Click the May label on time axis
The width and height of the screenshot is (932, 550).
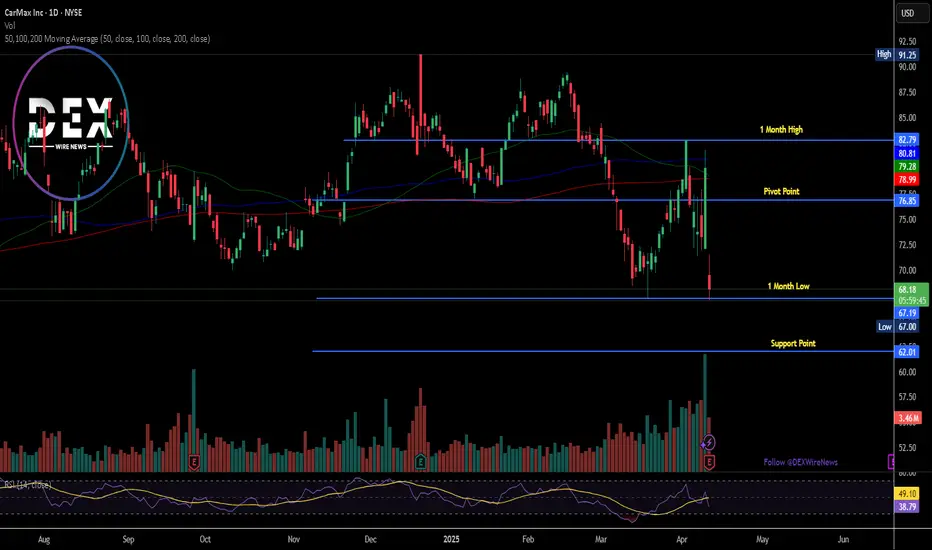[x=763, y=539]
